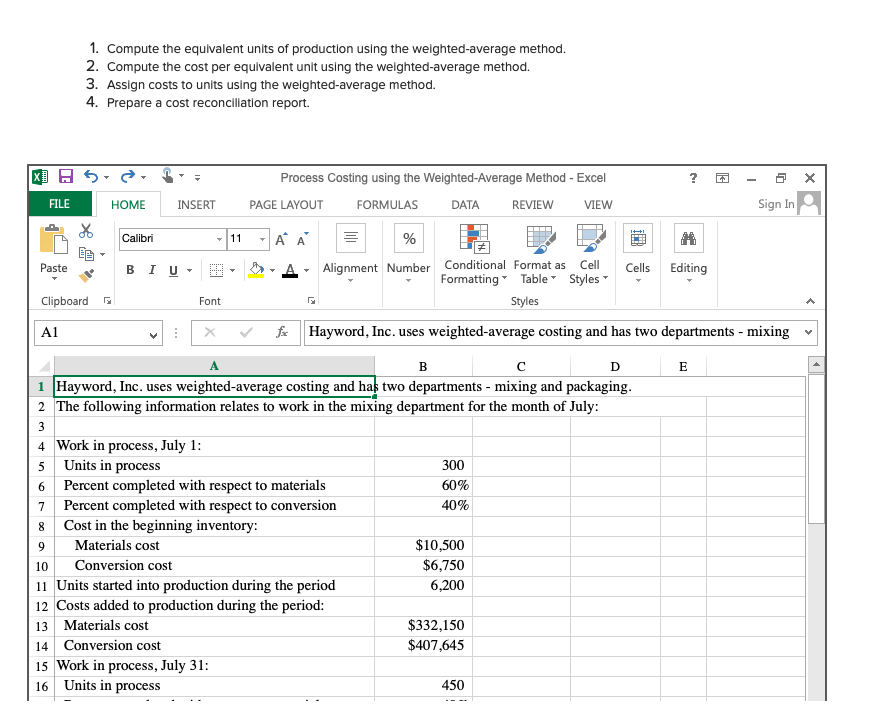Viewport: 875px width, 718px height.
Task: Click the Insert Function fx icon
Action: pyautogui.click(x=282, y=333)
